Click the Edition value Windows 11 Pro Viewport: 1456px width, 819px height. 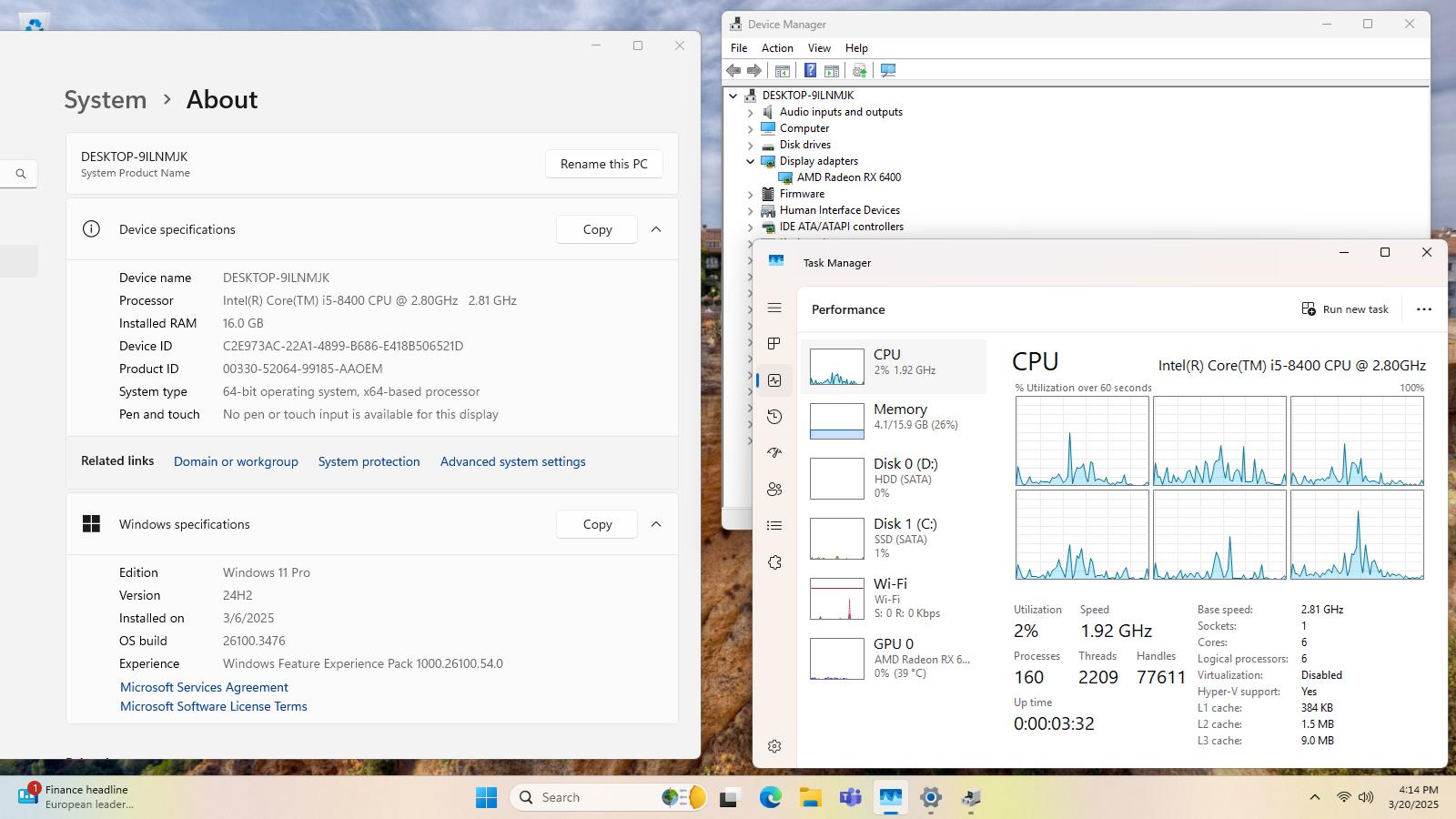267,572
